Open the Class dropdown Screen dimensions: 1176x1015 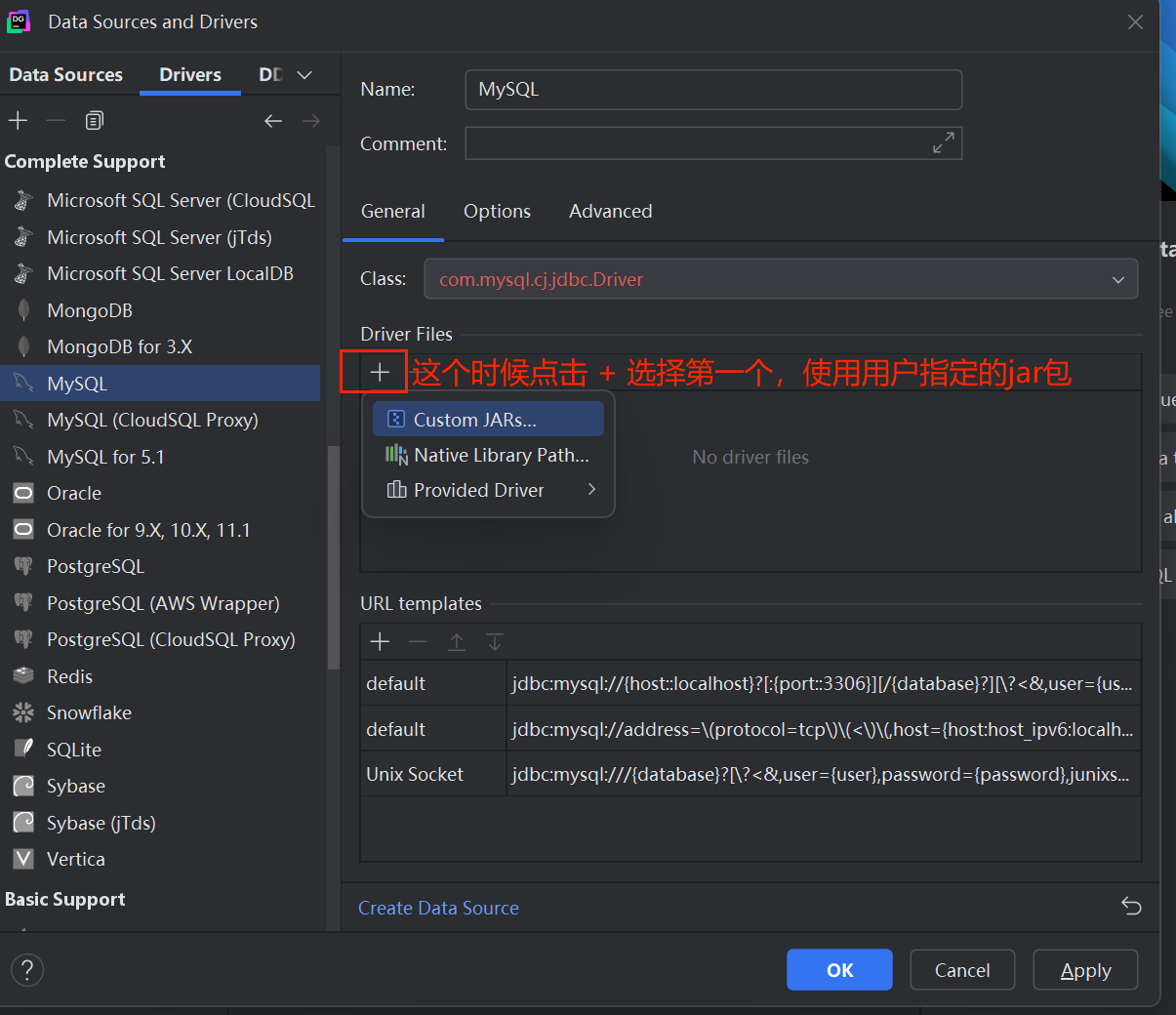tap(1118, 280)
